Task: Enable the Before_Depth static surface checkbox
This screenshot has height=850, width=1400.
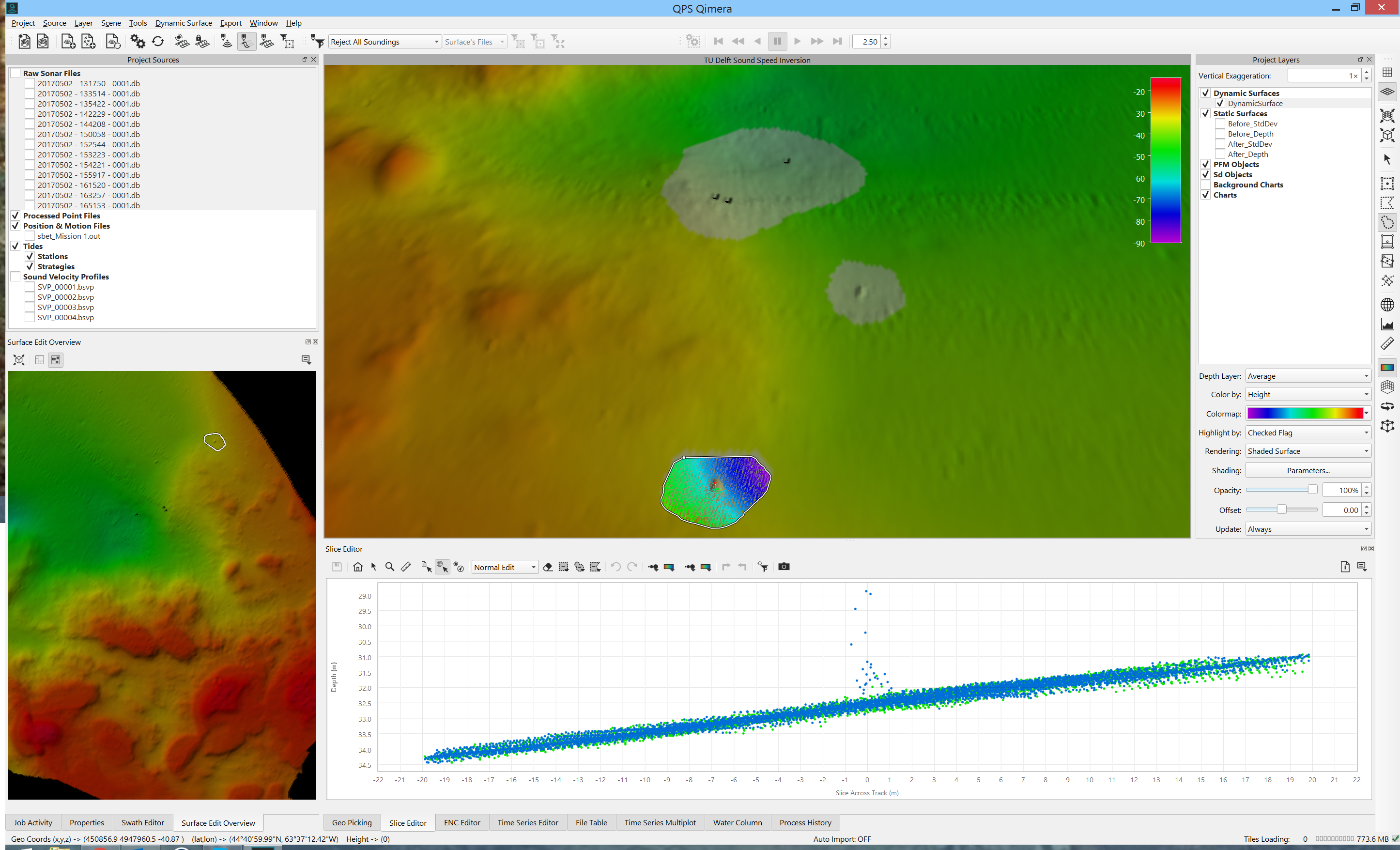Action: [1220, 134]
